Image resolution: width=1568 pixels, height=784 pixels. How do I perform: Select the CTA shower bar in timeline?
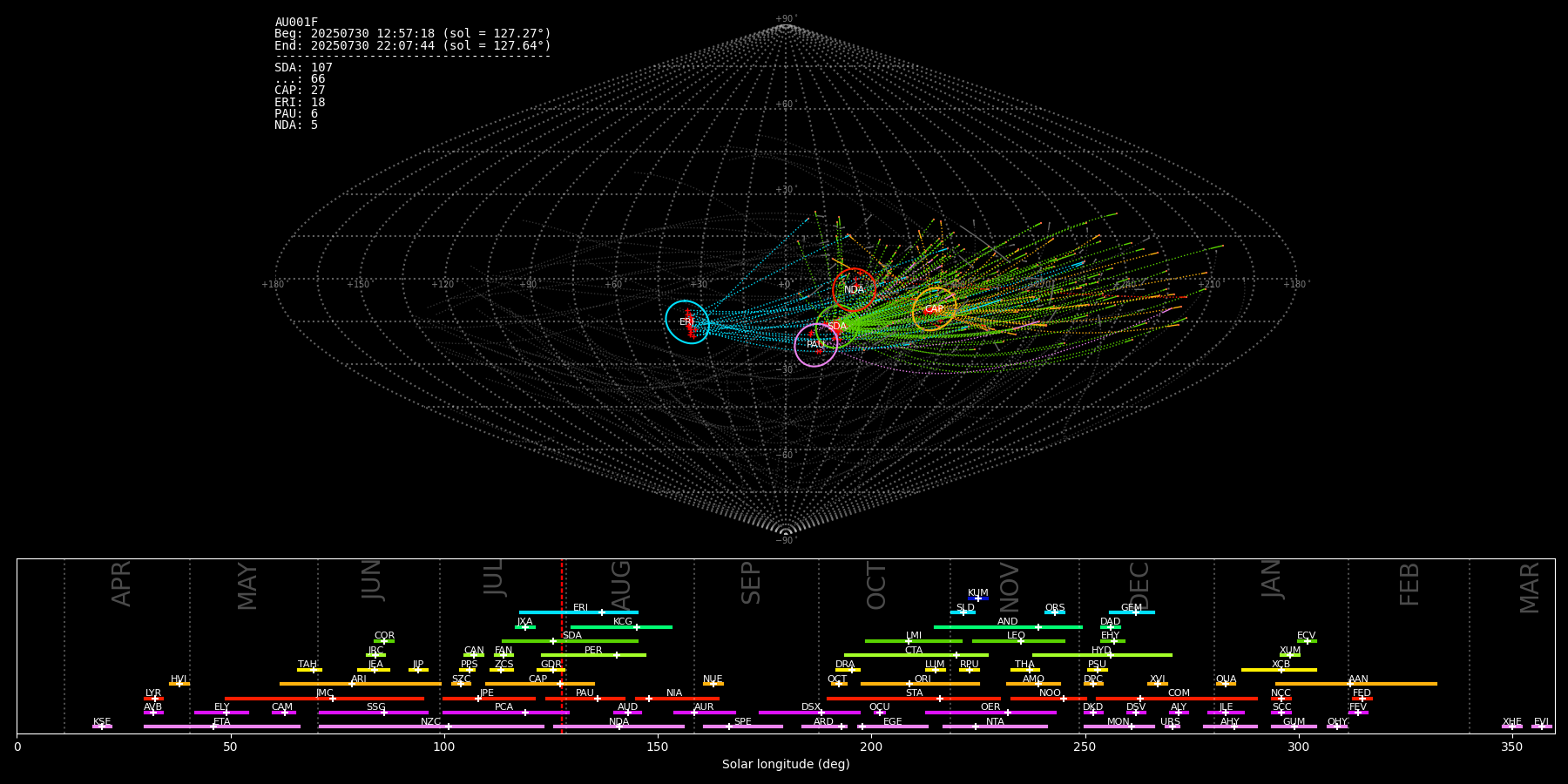point(916,655)
